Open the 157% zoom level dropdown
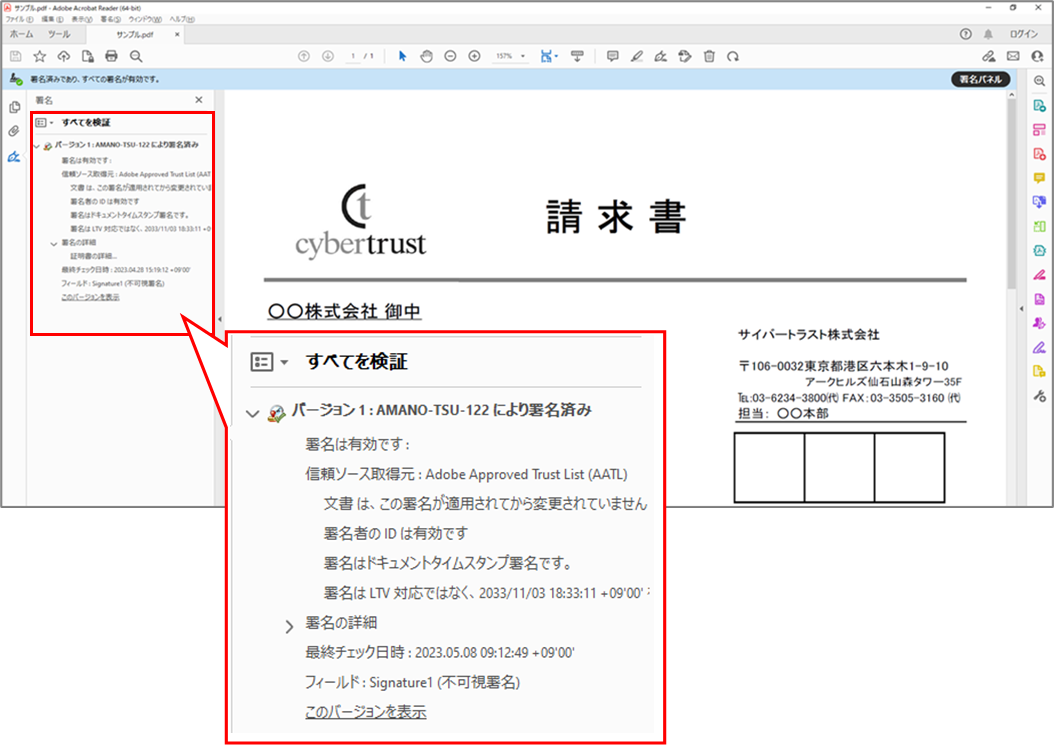Screen dimensions: 1054x745 (511, 56)
